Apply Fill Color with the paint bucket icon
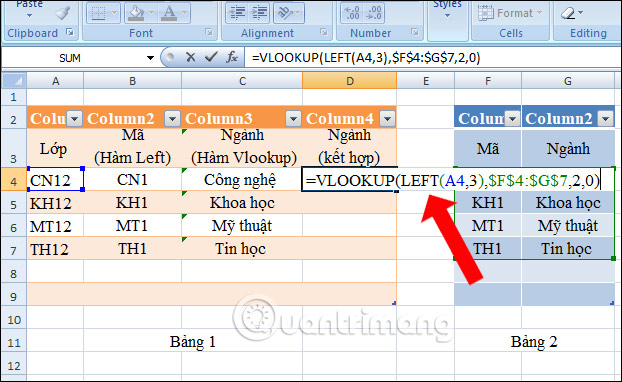 (136, 13)
